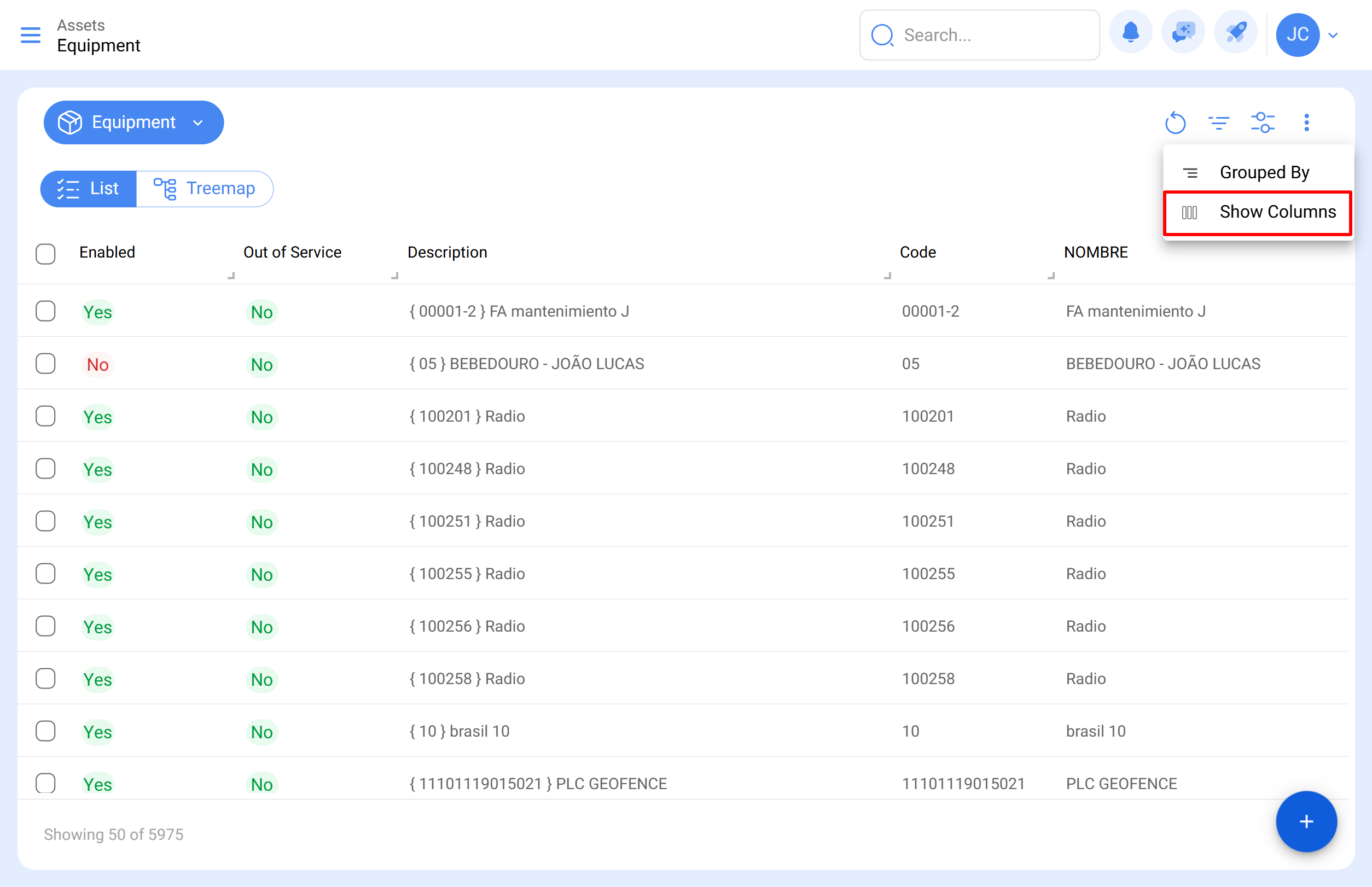
Task: Click the Enabled column resize handle
Action: [231, 275]
